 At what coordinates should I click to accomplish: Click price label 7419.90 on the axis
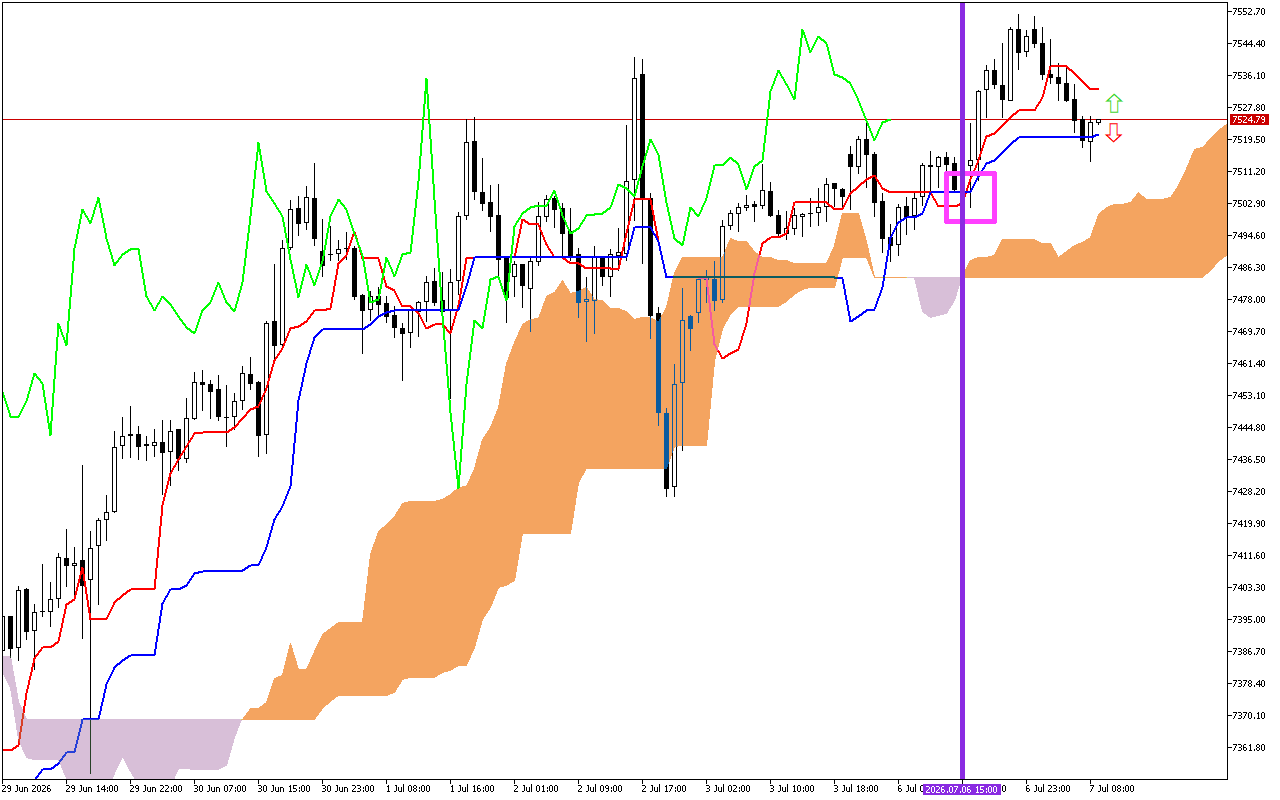pyautogui.click(x=1250, y=524)
